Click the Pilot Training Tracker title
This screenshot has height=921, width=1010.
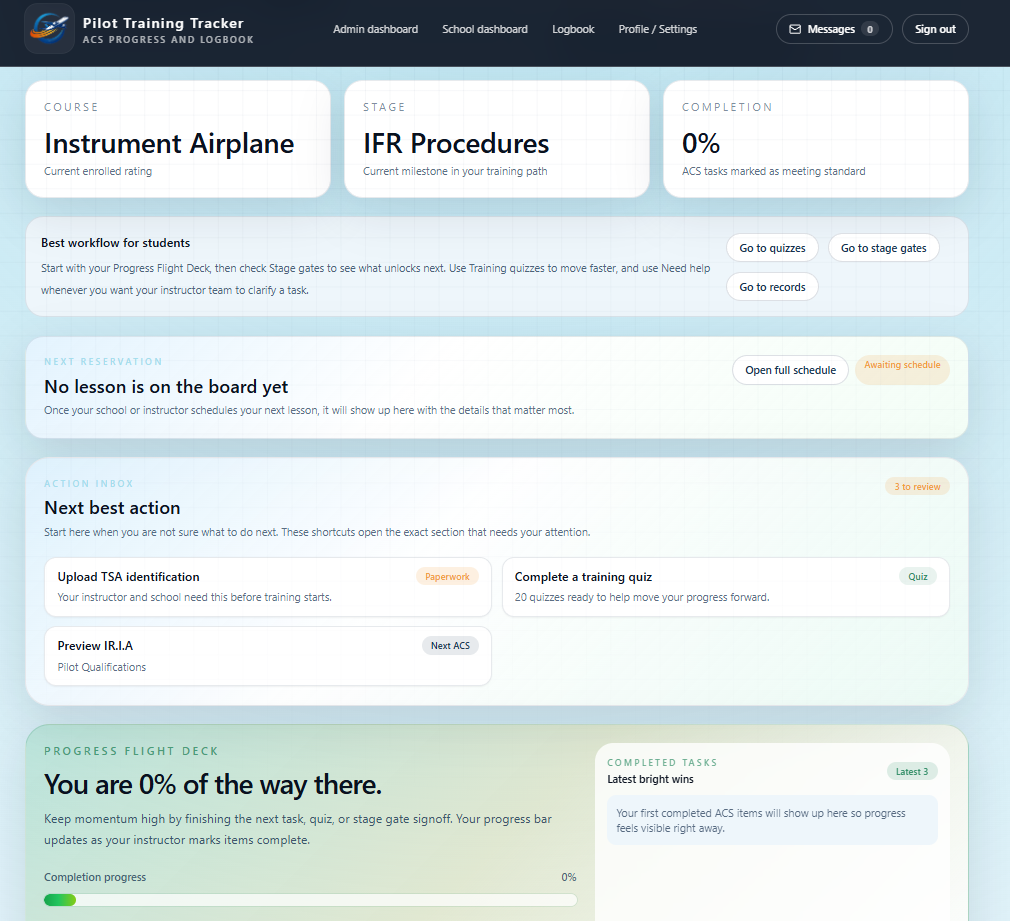tap(163, 23)
